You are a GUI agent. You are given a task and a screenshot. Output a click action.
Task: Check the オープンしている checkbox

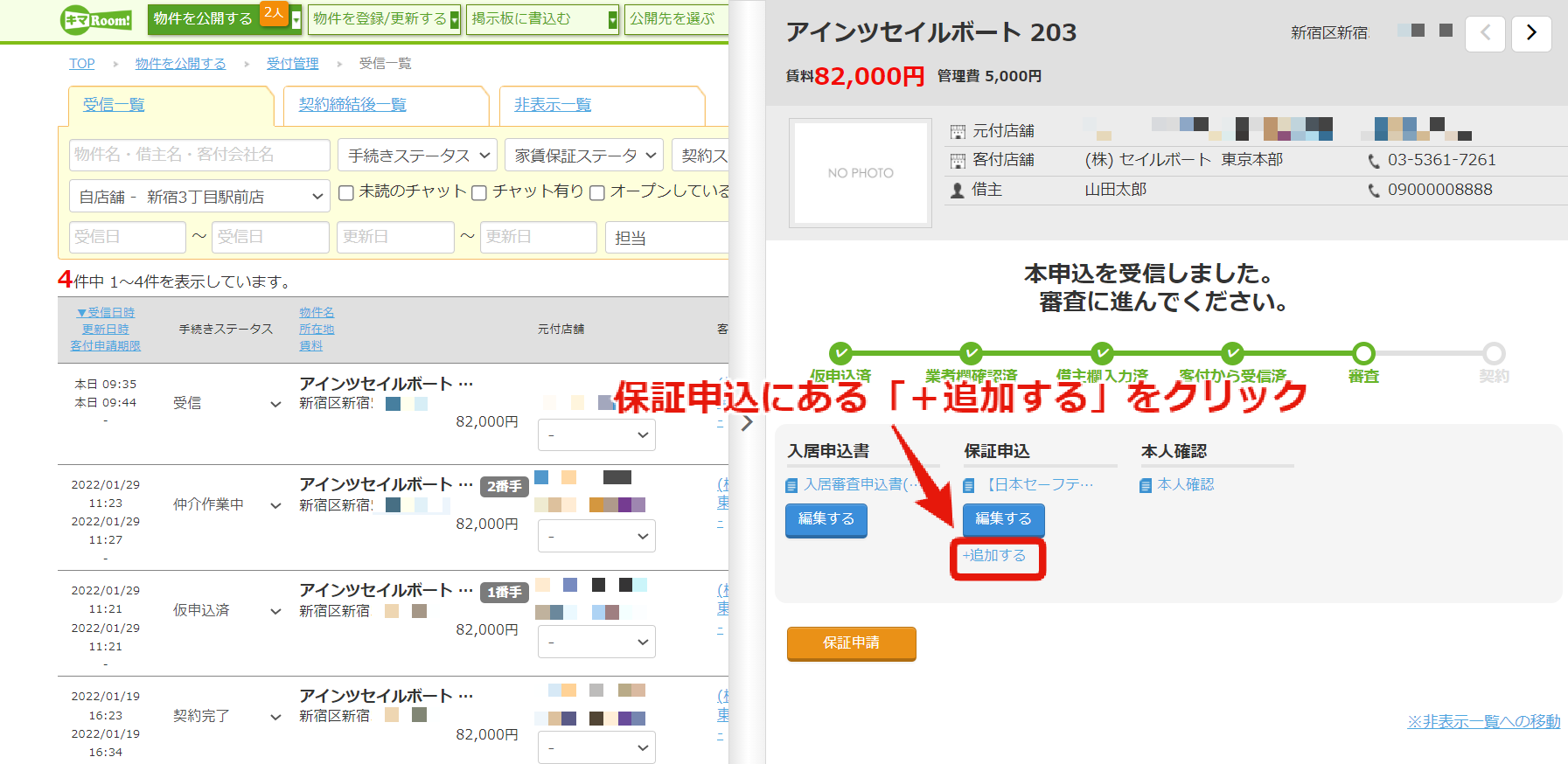[597, 192]
